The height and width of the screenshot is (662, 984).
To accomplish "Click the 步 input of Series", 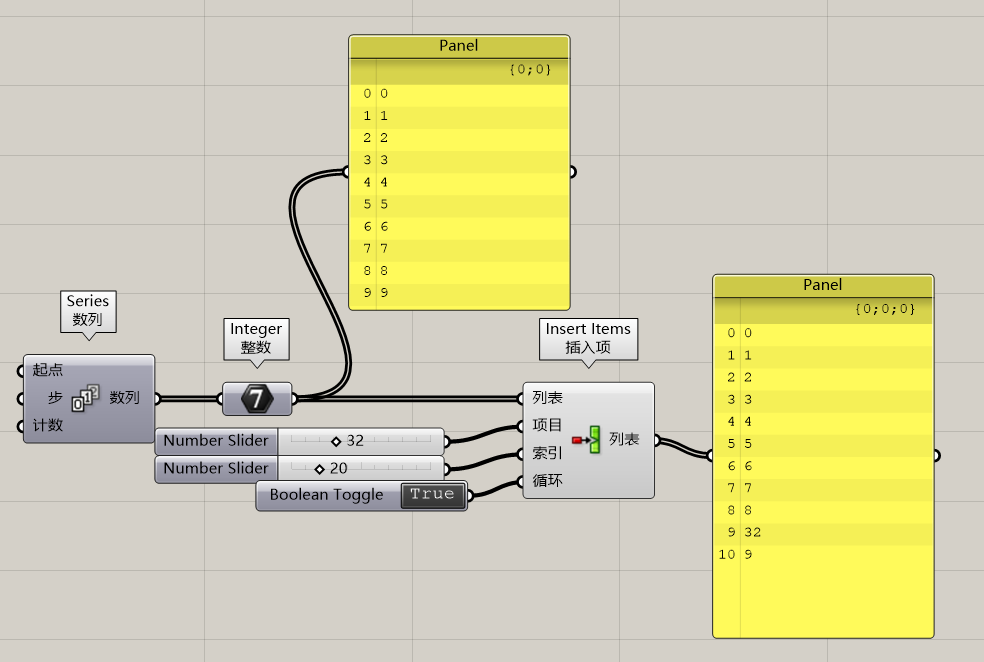I will click(55, 398).
